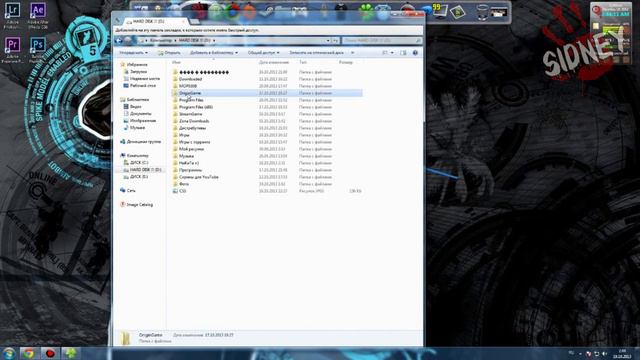Expand the breadcrumb arrow after HARD DISK (D:)
This screenshot has height=360, width=640.
click(x=214, y=40)
